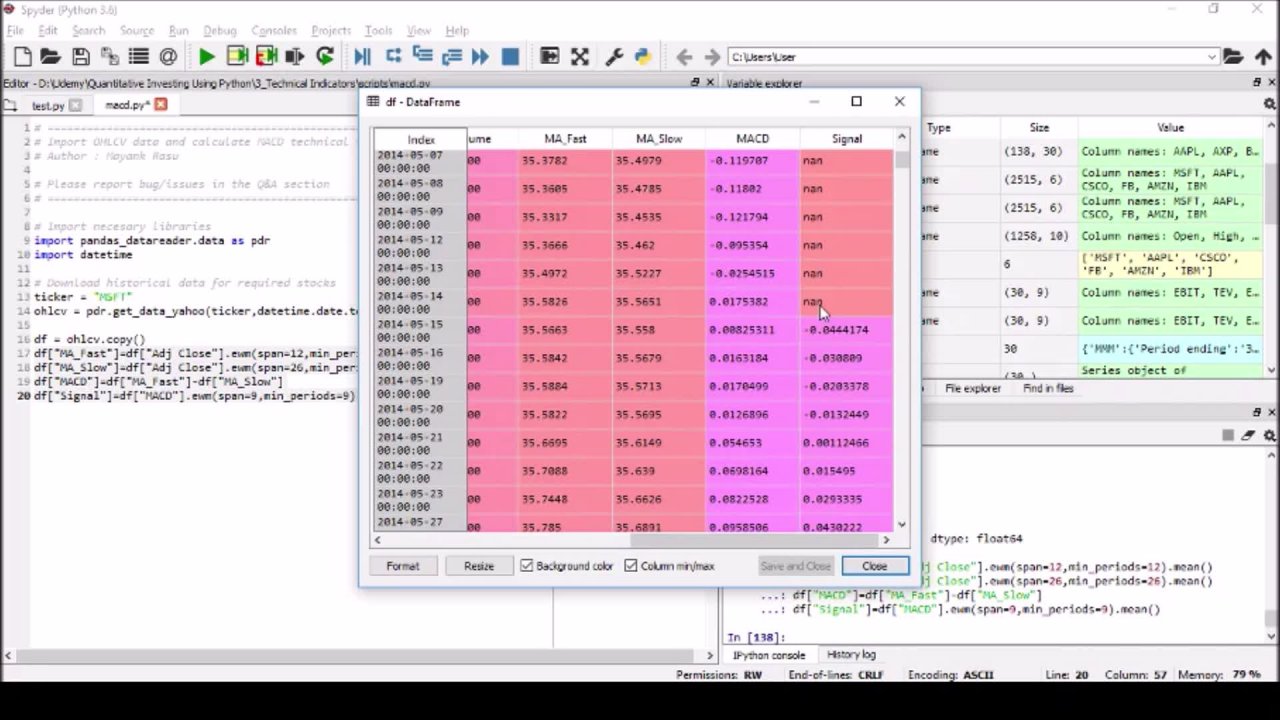Image resolution: width=1280 pixels, height=720 pixels.
Task: Switch to the test.py editor tab
Action: (x=47, y=105)
